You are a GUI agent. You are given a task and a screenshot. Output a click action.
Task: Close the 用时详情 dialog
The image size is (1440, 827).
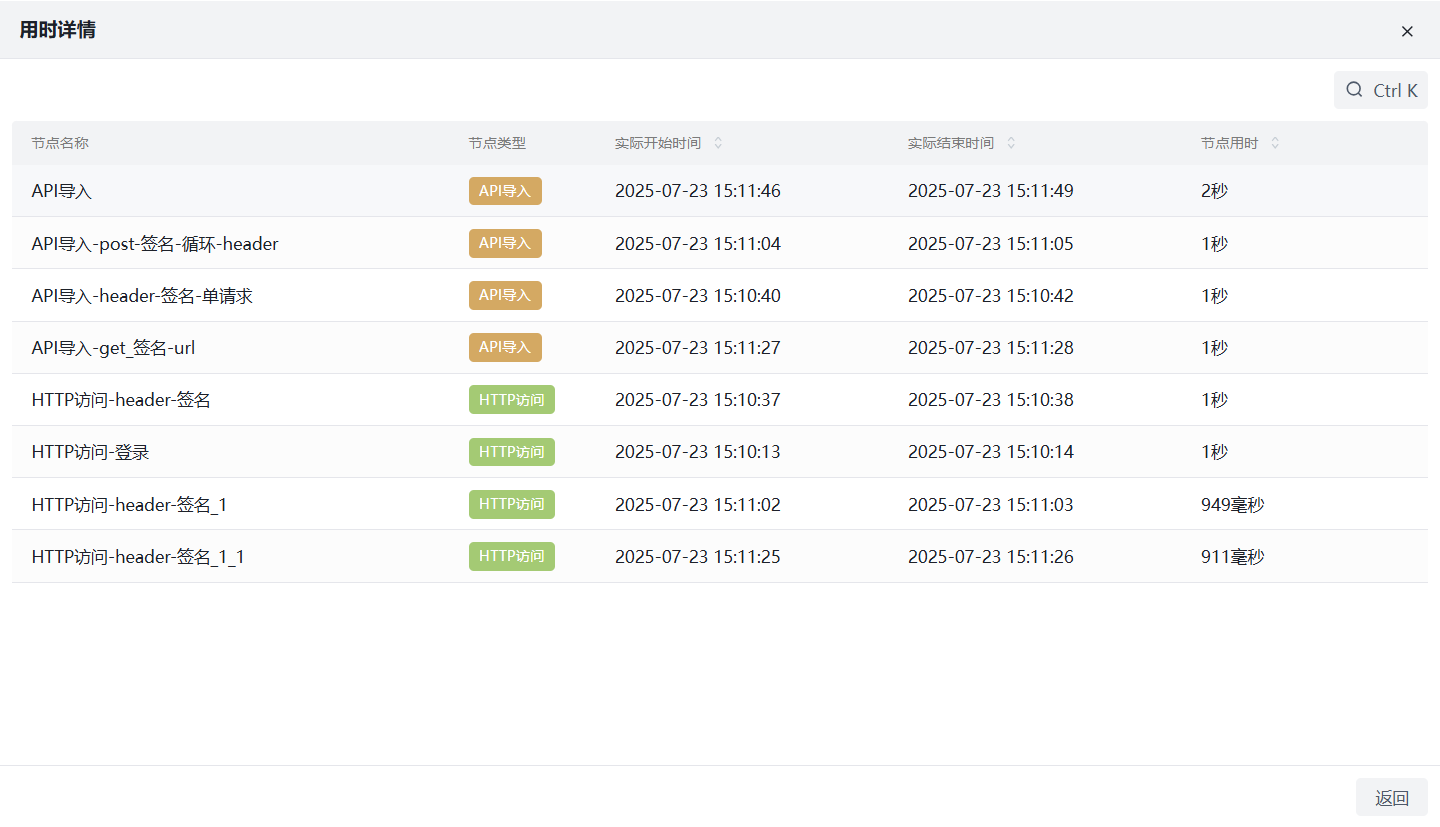click(1407, 31)
